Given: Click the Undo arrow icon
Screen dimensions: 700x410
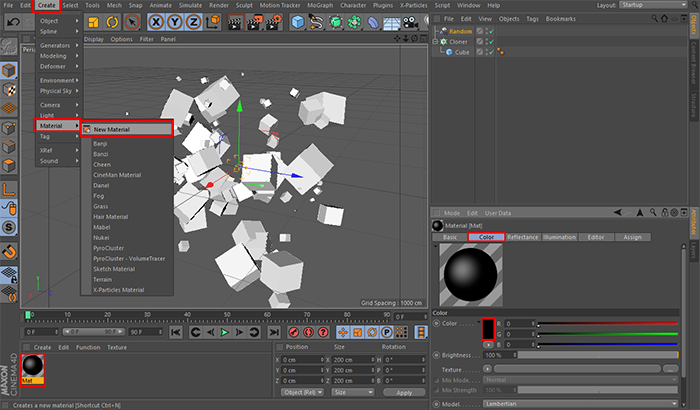Looking at the screenshot, I should point(13,22).
